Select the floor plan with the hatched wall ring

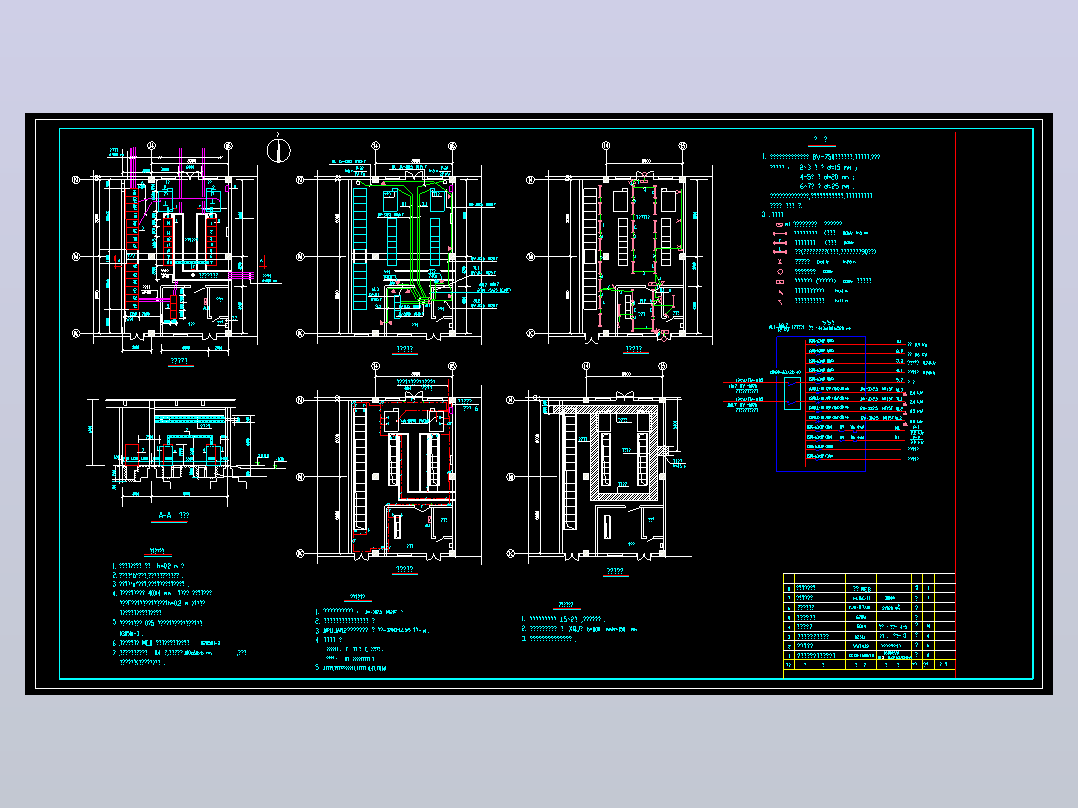click(598, 464)
